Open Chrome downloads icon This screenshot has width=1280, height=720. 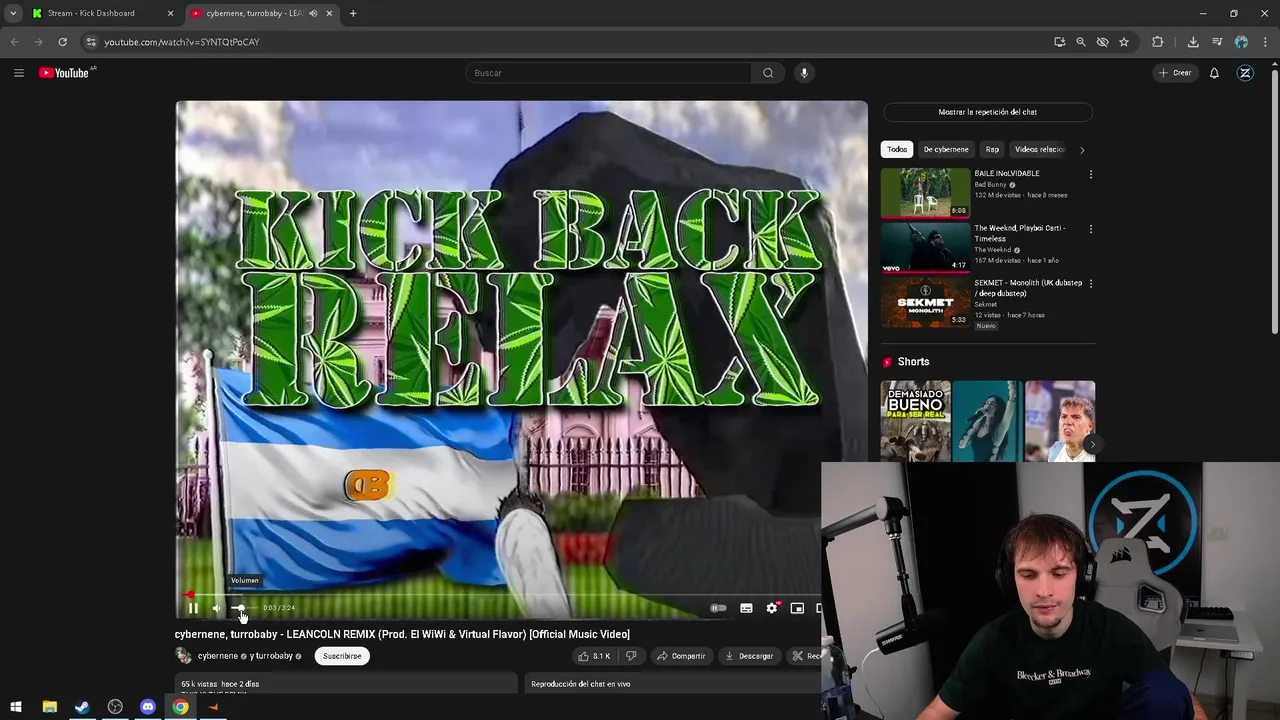click(1193, 42)
